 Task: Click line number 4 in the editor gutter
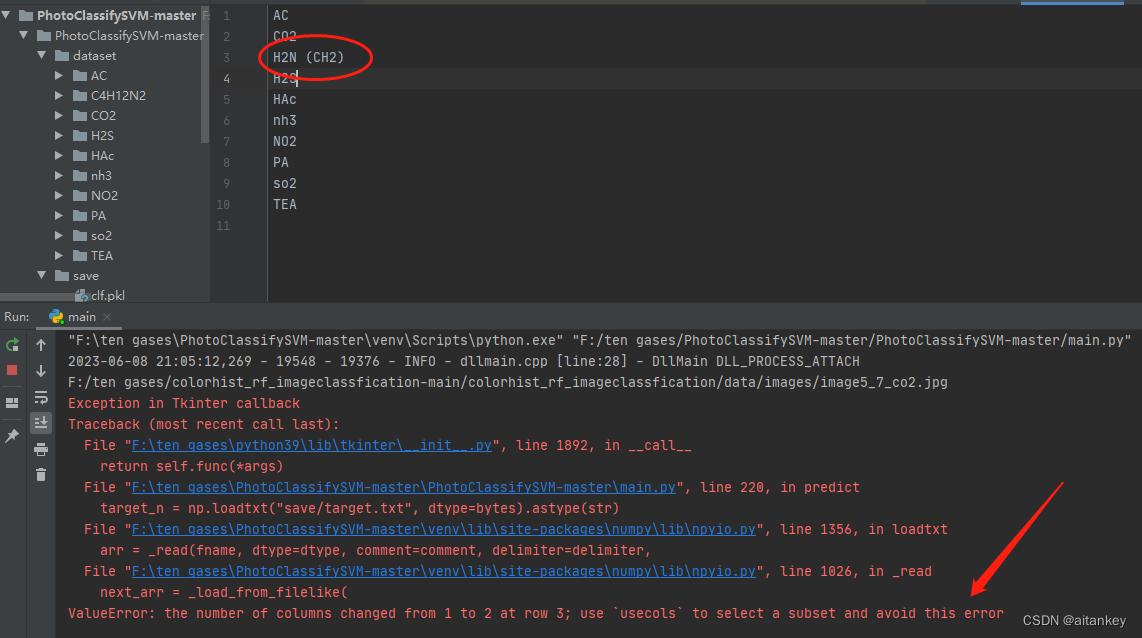pos(225,78)
